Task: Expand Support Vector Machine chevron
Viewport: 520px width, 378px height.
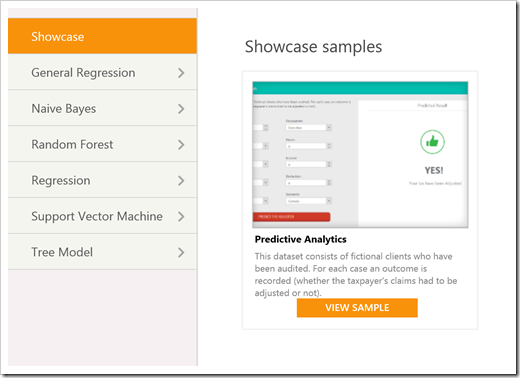Action: [181, 217]
